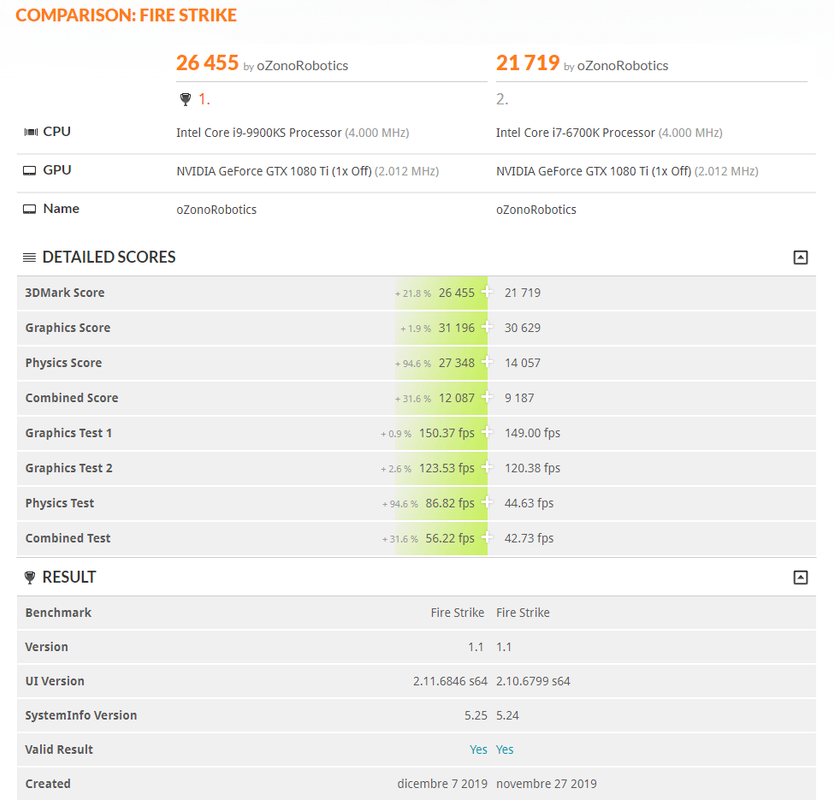Image resolution: width=834 pixels, height=800 pixels.
Task: Click plus icon in 3DMark Score row
Action: pos(487,291)
